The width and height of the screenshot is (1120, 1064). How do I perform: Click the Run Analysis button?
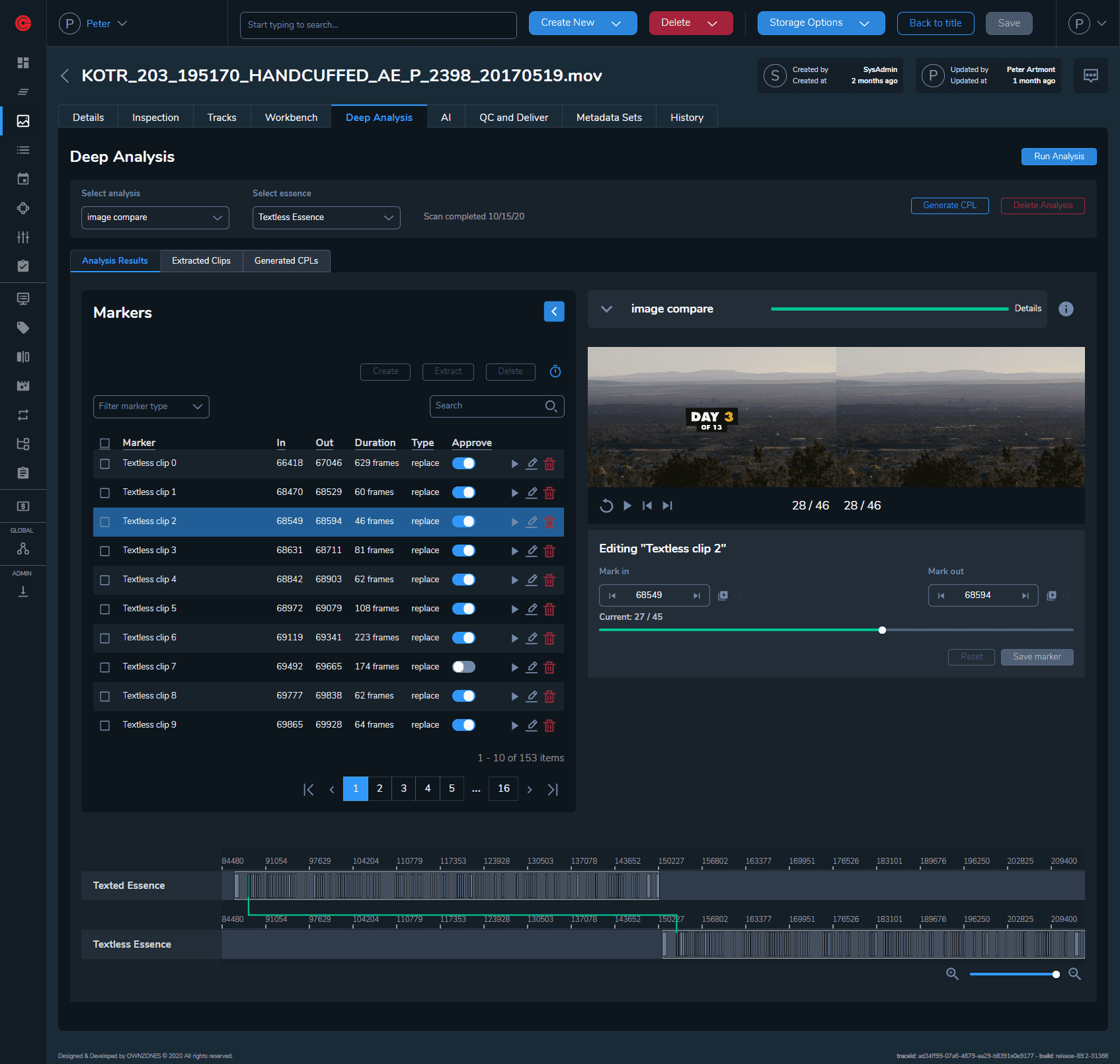pyautogui.click(x=1058, y=157)
